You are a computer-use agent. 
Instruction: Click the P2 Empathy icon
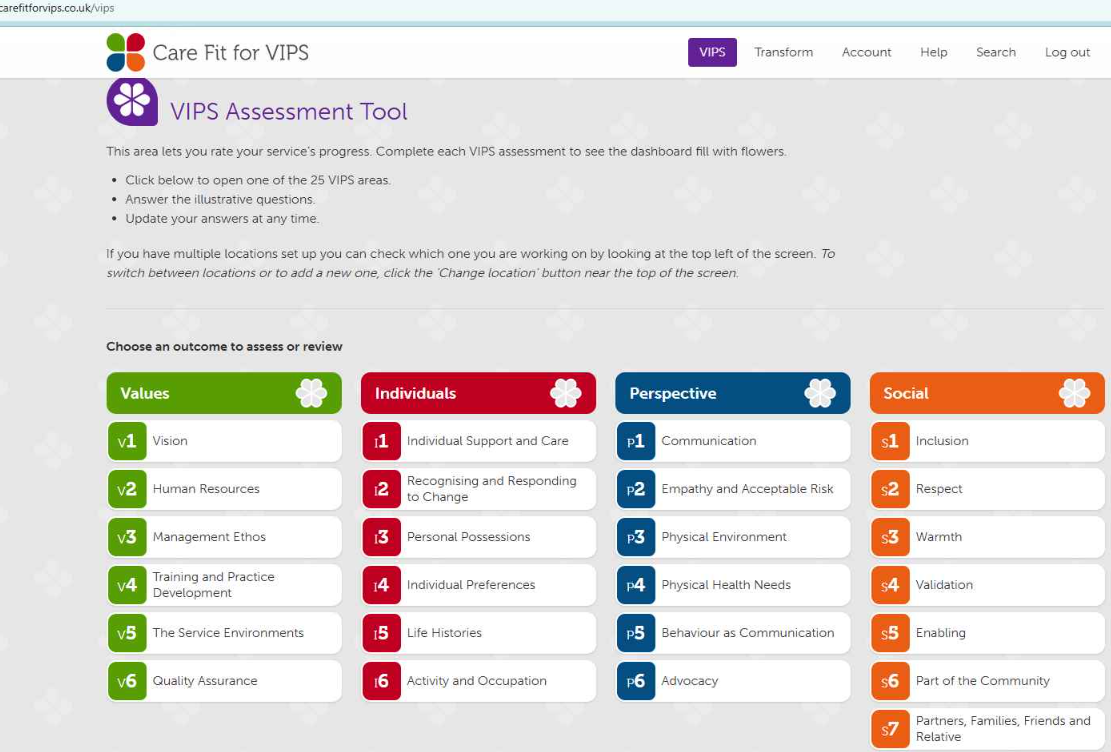click(x=636, y=489)
